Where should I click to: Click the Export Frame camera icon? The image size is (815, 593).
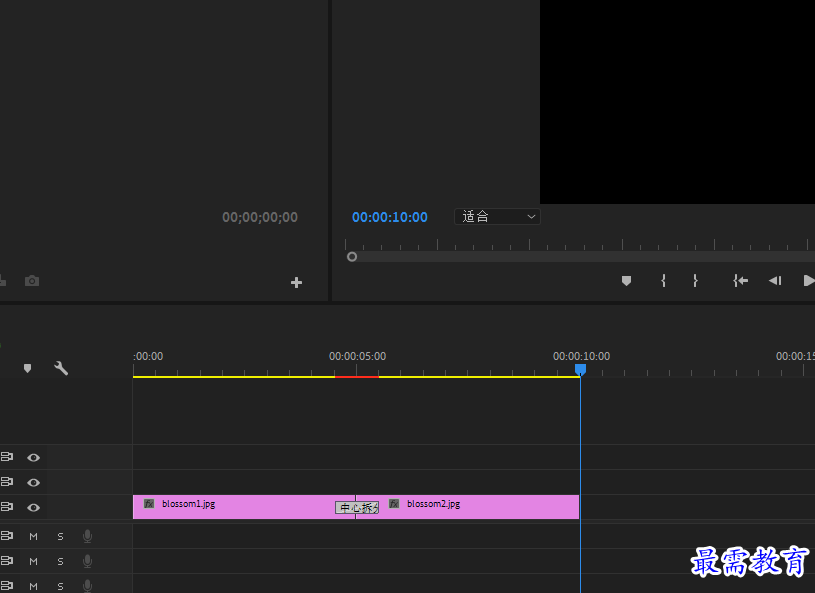click(x=32, y=281)
